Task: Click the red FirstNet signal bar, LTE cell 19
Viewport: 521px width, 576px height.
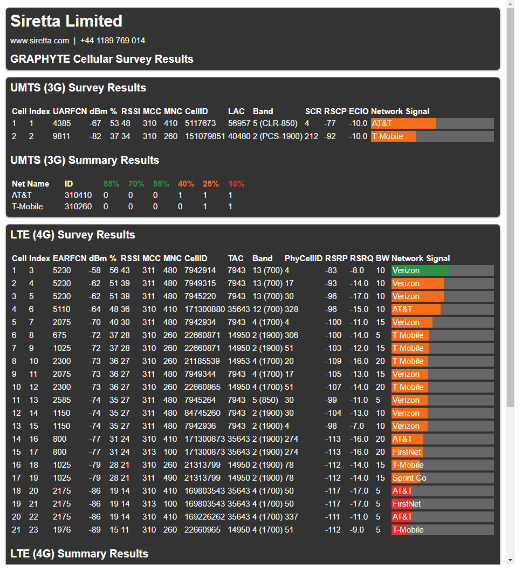Action: 442,504
